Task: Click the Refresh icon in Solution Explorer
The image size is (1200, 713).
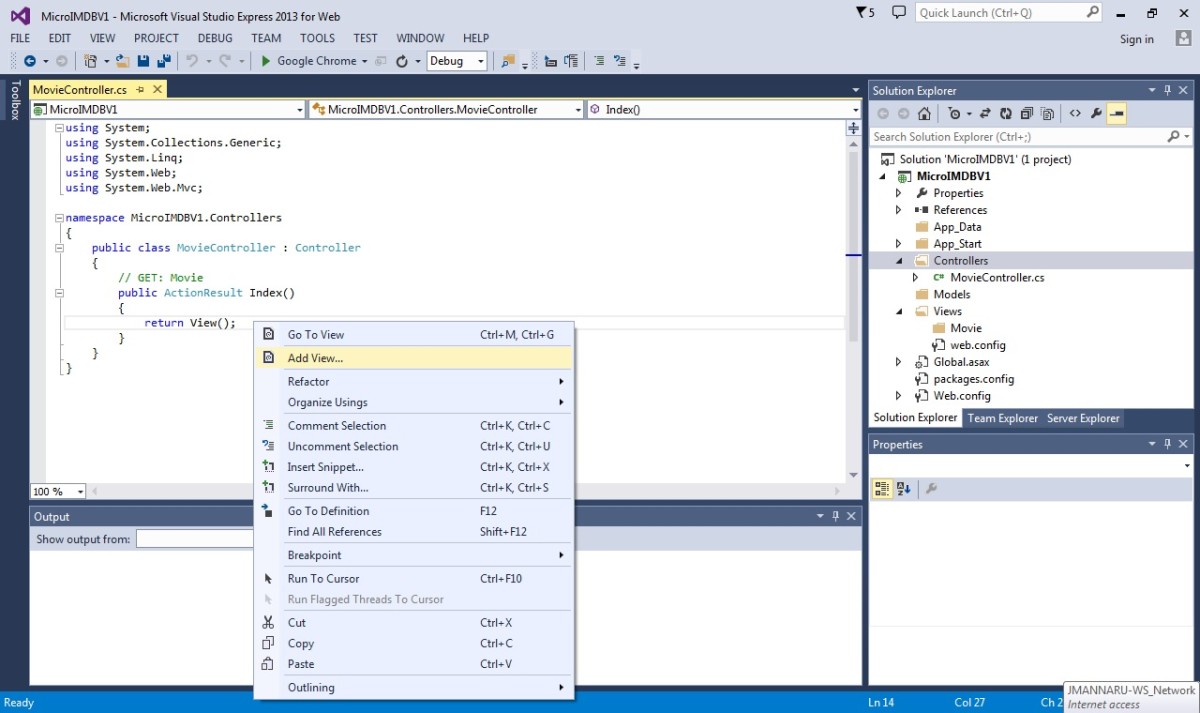Action: pyautogui.click(x=1005, y=113)
